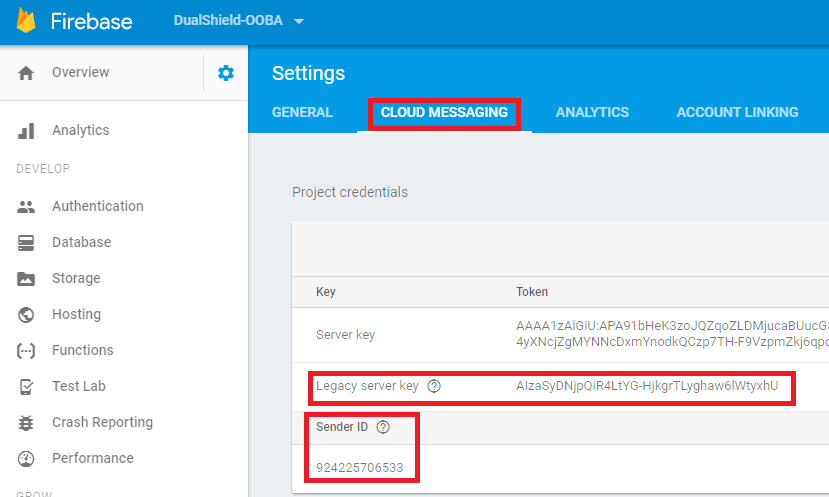The height and width of the screenshot is (497, 829).
Task: Click the Overview home icon
Action: (x=26, y=73)
